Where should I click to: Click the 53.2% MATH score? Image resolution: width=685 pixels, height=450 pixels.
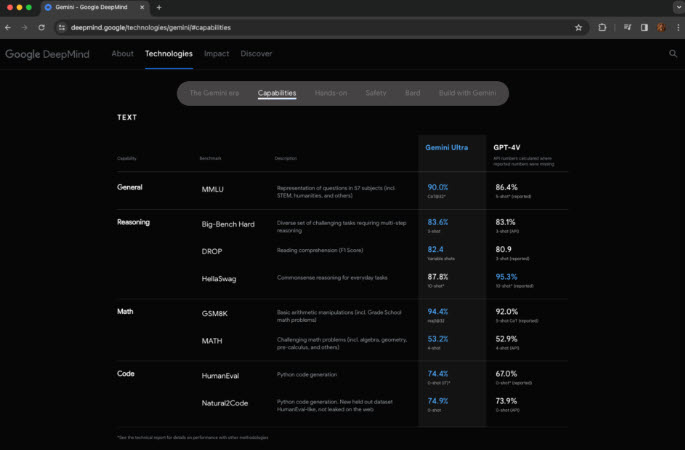(438, 339)
